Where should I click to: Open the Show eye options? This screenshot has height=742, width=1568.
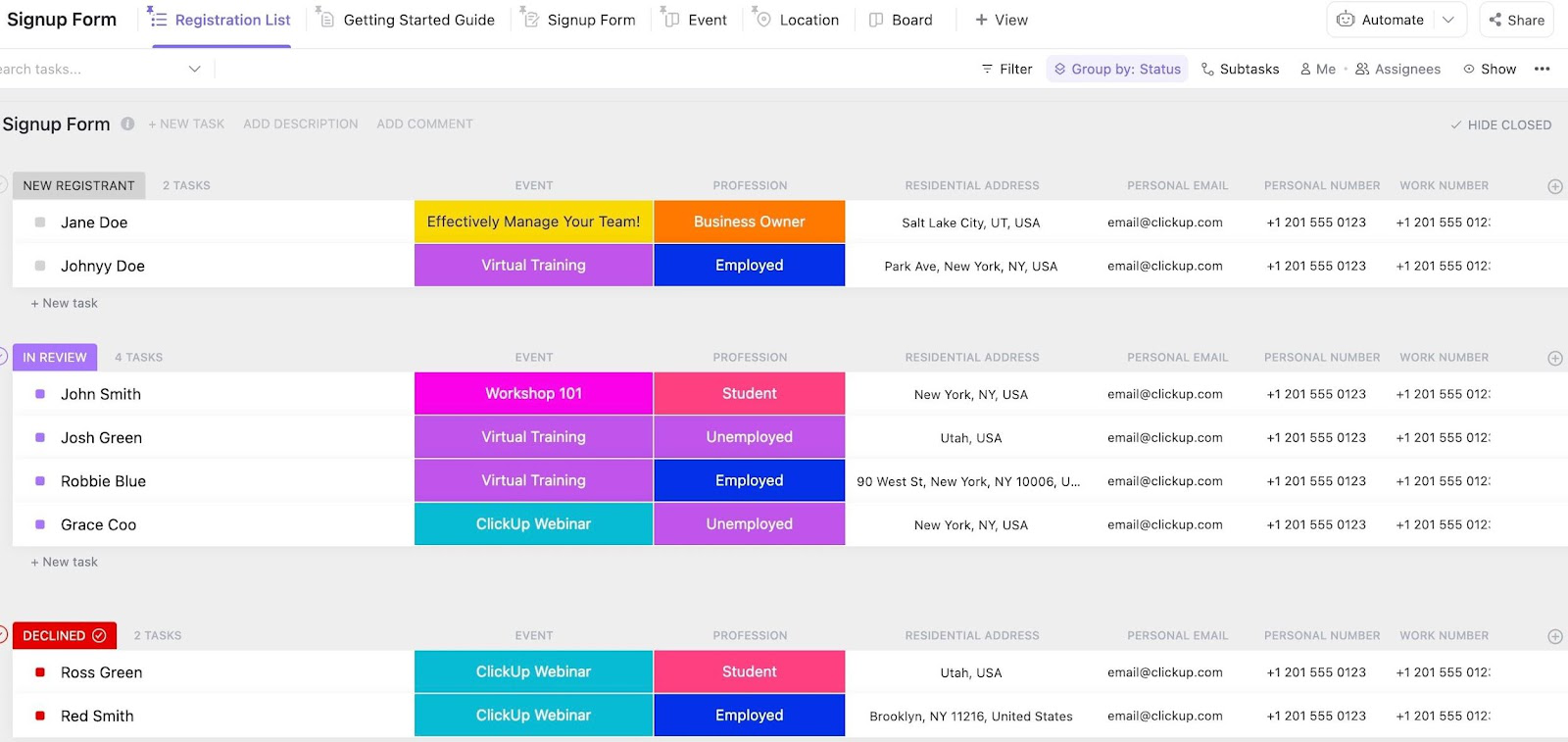point(1490,70)
